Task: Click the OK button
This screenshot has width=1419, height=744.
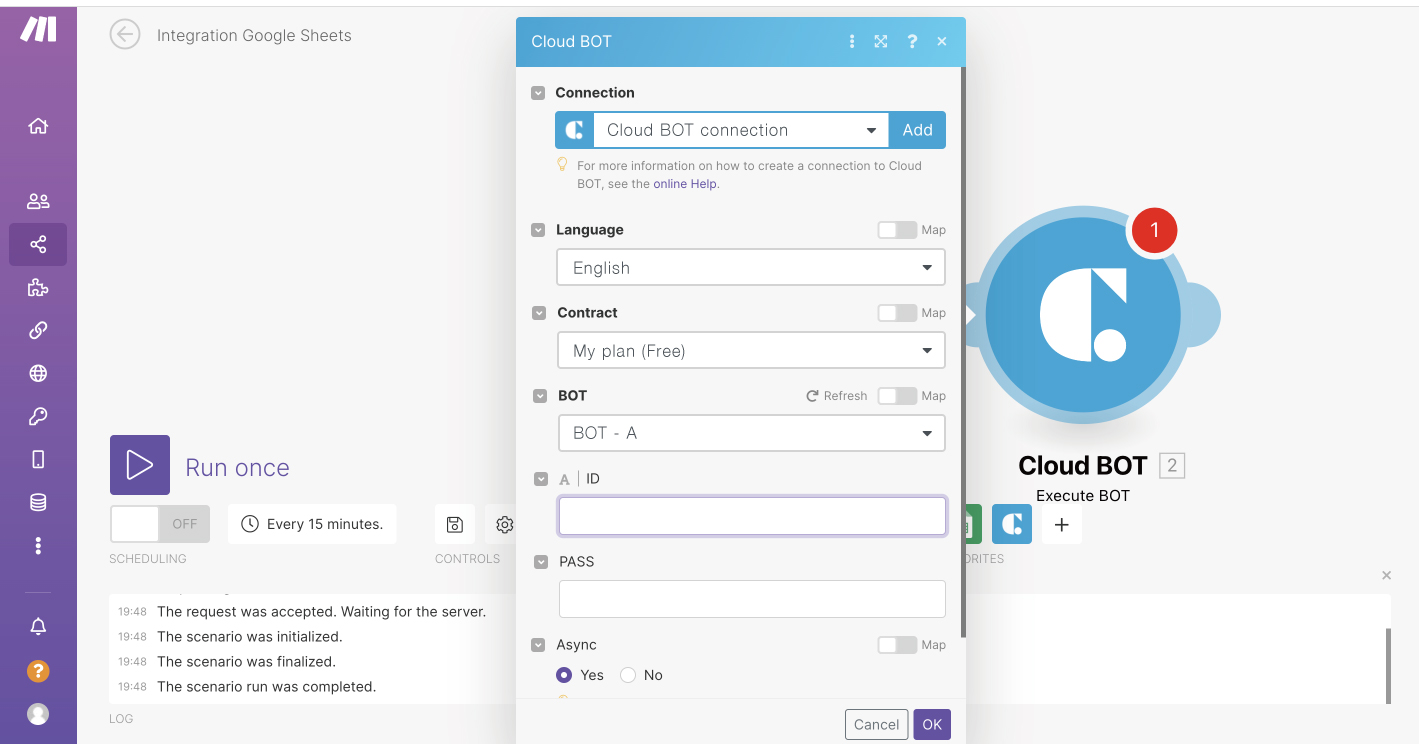Action: (x=932, y=725)
